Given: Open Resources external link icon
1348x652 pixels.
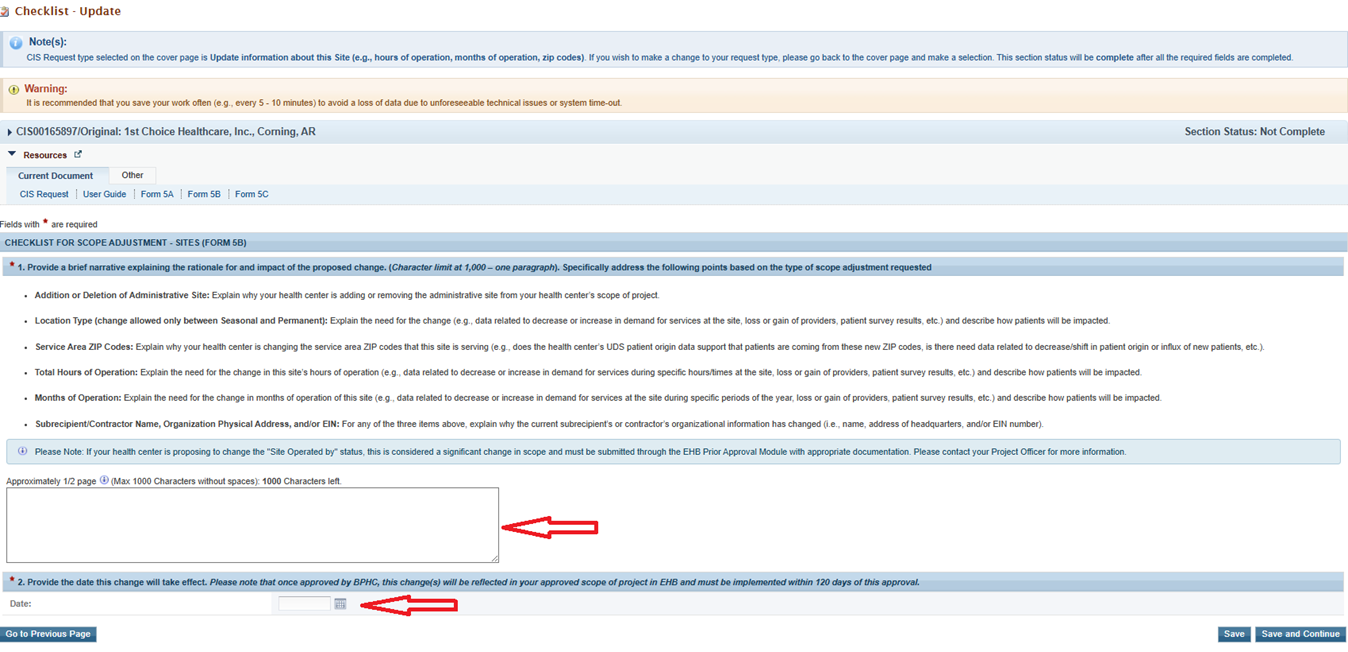Looking at the screenshot, I should [x=78, y=154].
